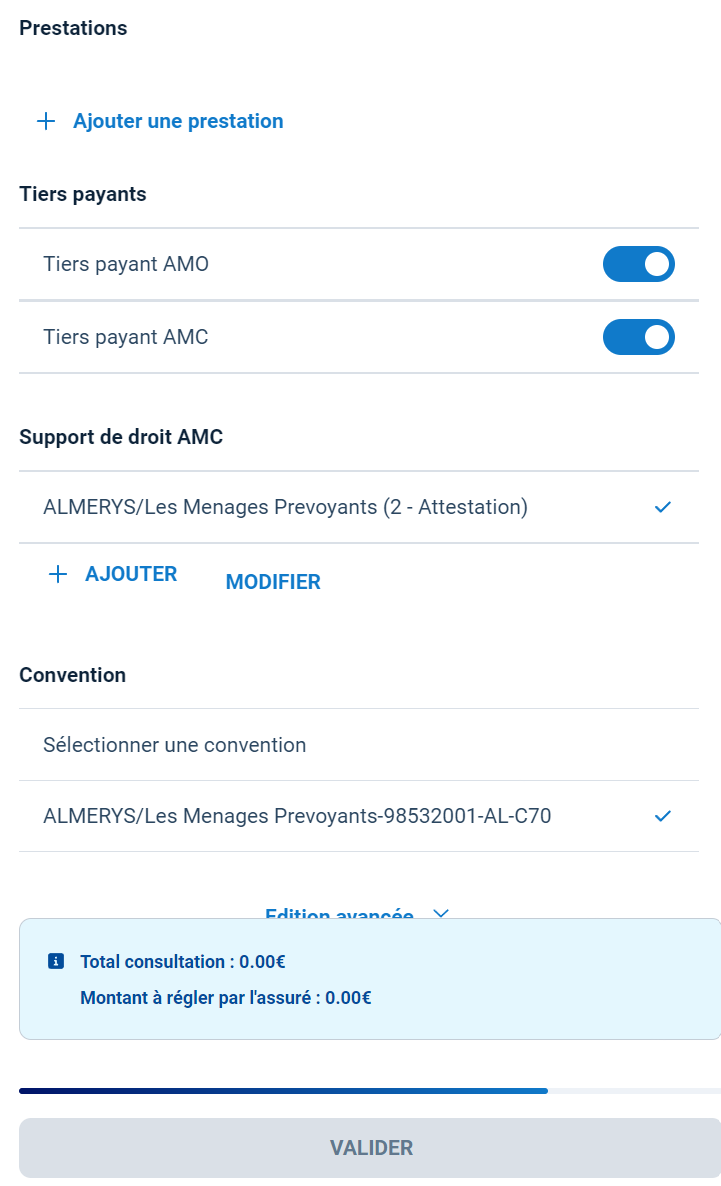Click the plus icon beside Ajouter une prestation
Viewport: 721px width, 1186px height.
(46, 120)
